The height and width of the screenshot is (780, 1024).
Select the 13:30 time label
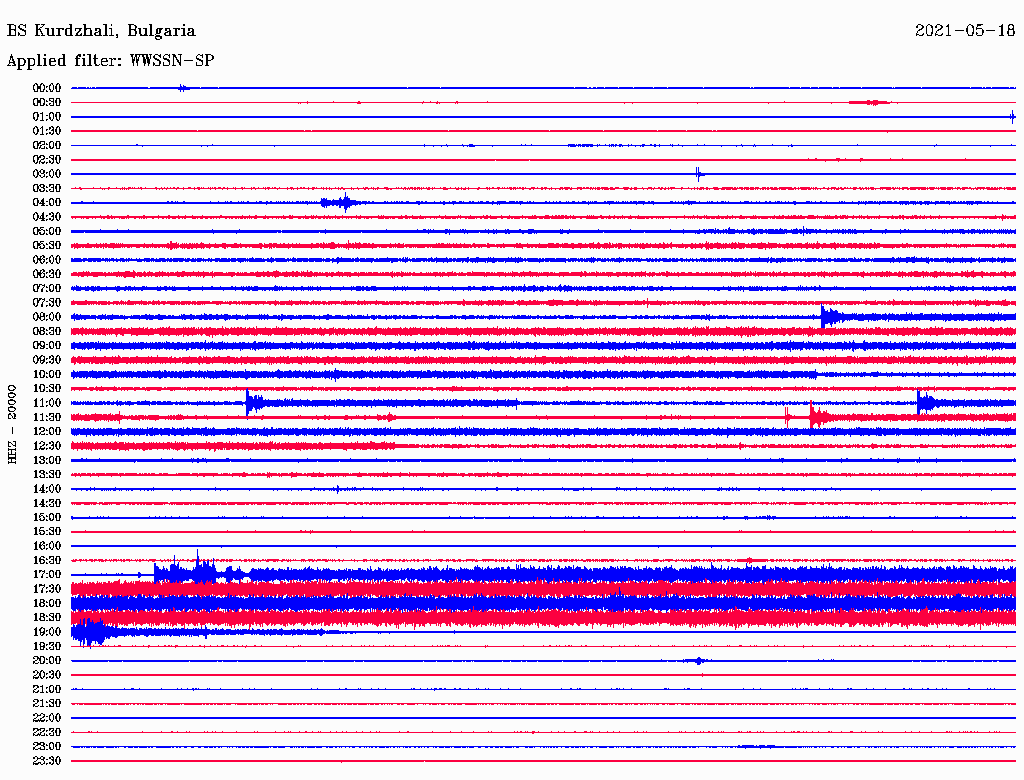(47, 474)
